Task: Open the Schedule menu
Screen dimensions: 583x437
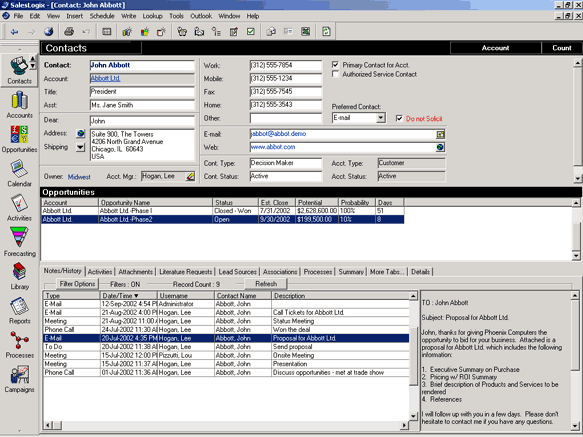Action: [x=102, y=16]
